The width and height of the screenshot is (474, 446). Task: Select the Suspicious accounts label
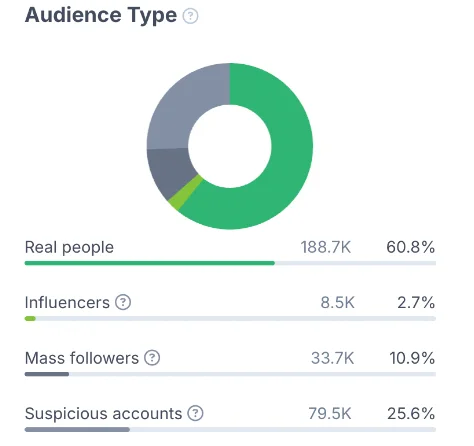tap(103, 414)
